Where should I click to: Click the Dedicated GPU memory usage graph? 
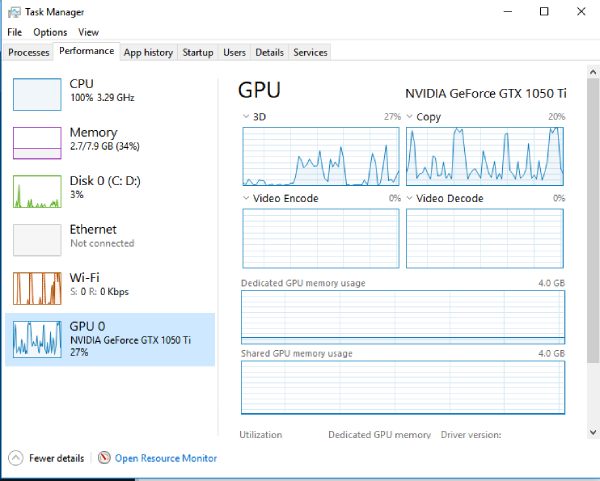(403, 317)
